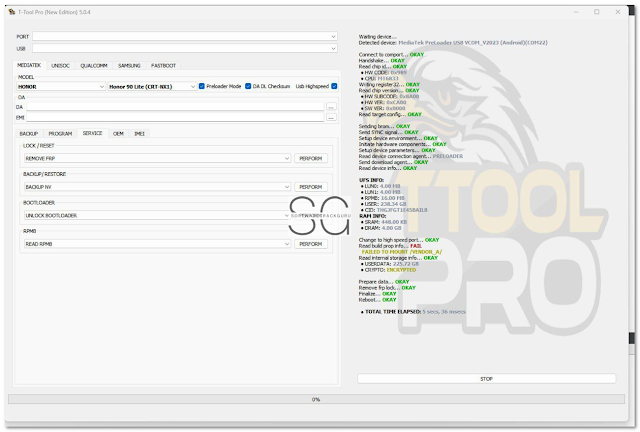Expand the REMOVE FRP dropdown
Viewport: 640px width, 432px height.
coord(157,158)
